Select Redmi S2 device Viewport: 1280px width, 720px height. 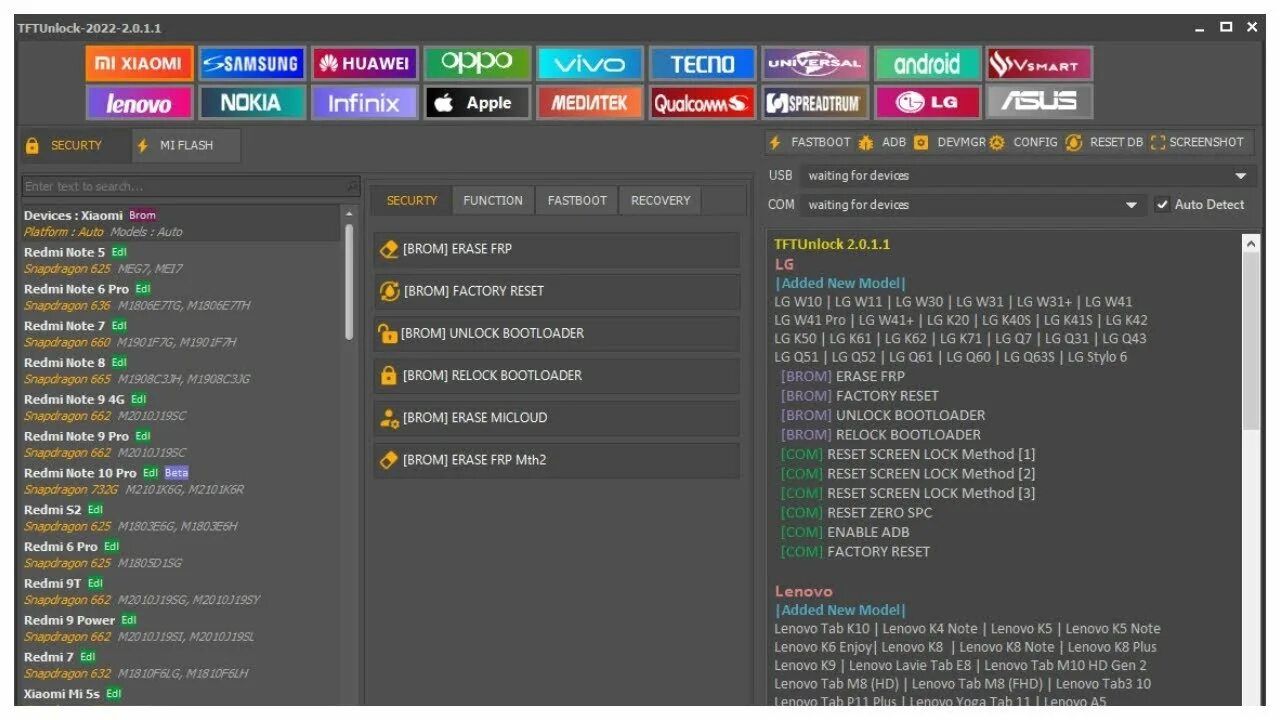(182, 517)
